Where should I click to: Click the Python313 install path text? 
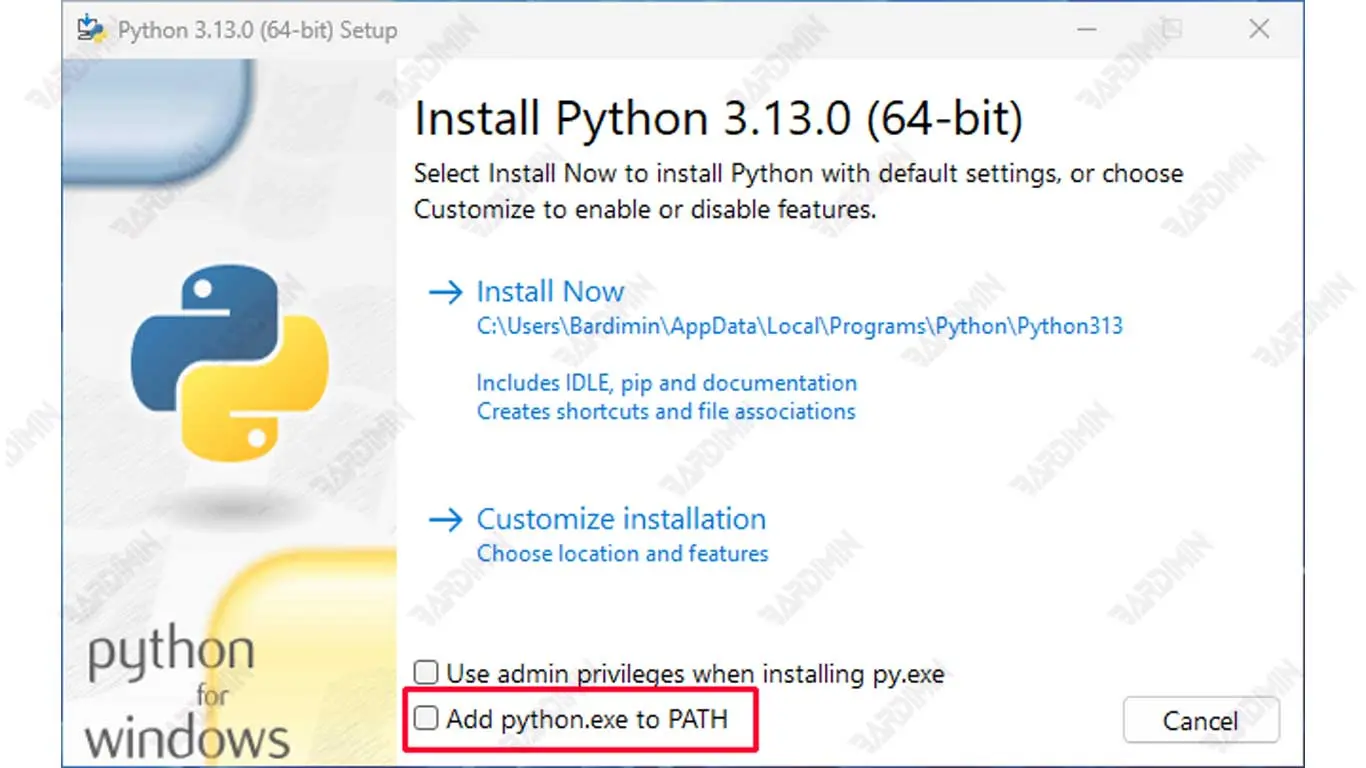(x=799, y=326)
